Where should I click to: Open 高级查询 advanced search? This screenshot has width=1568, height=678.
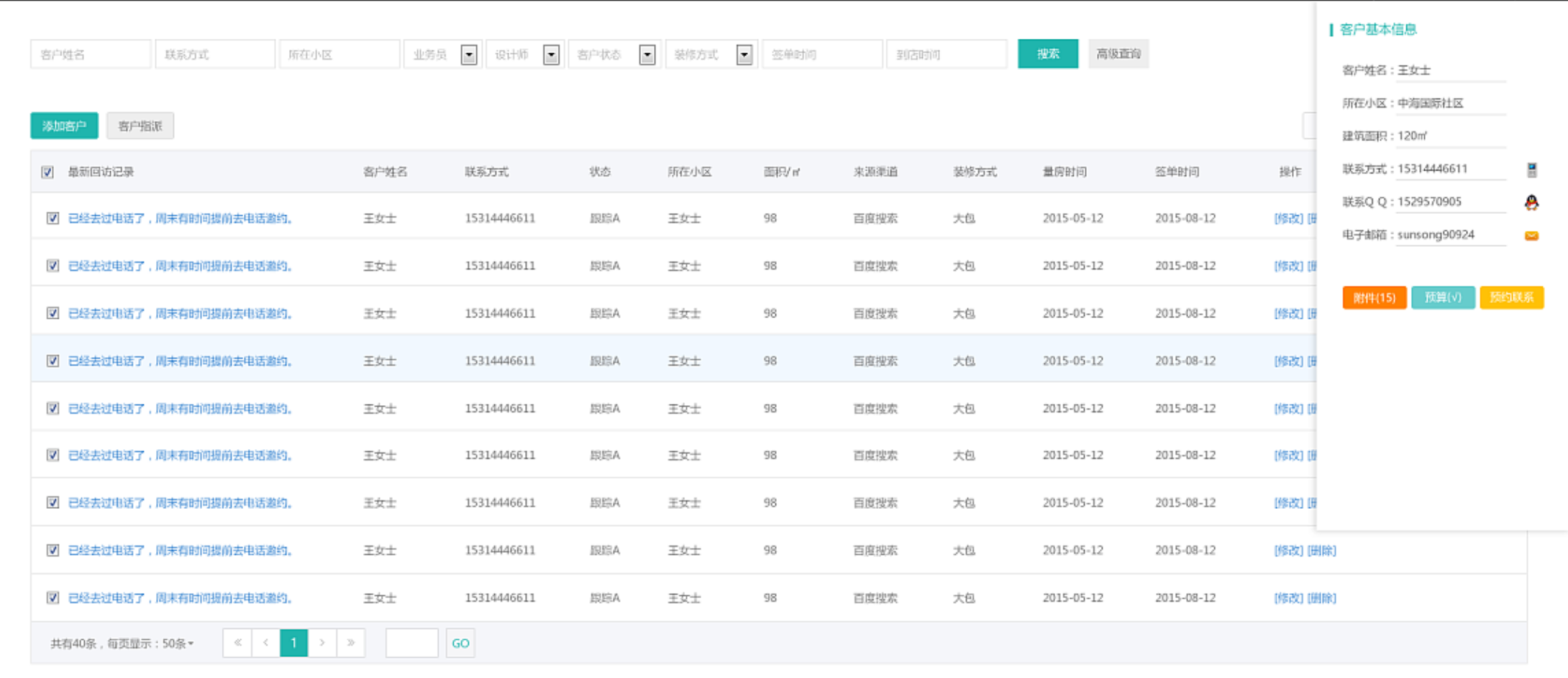click(x=1118, y=54)
